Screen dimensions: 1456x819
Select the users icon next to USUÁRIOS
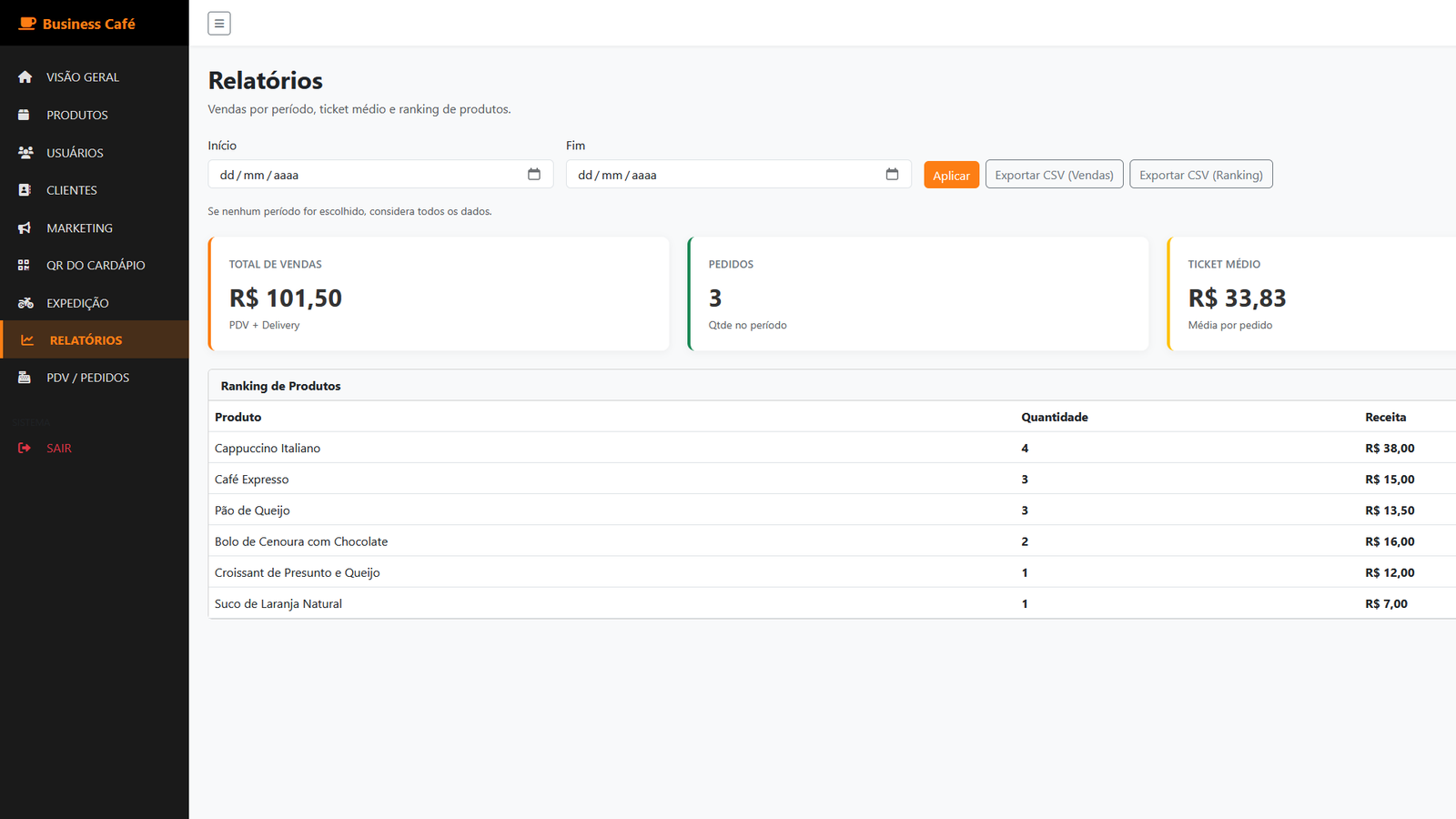pos(25,152)
